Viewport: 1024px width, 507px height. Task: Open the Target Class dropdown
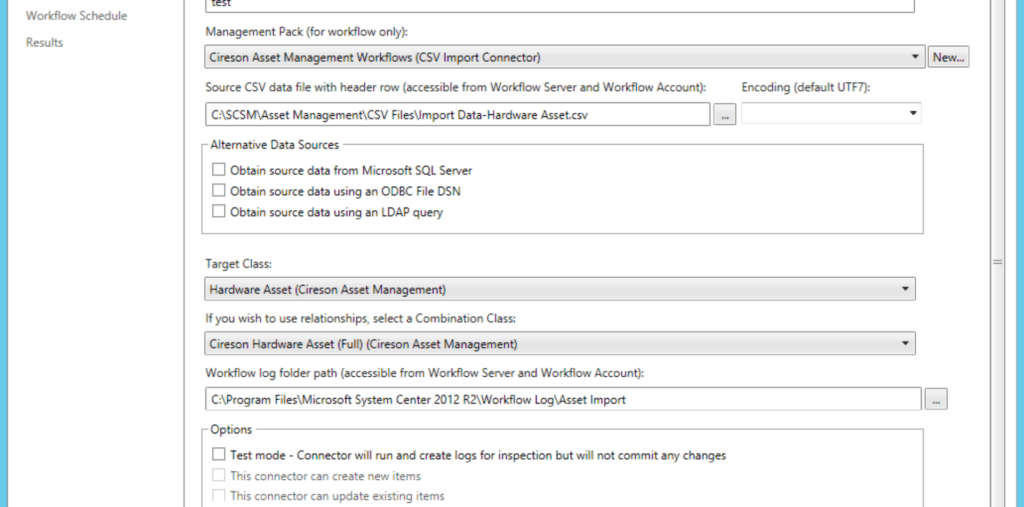[x=560, y=289]
